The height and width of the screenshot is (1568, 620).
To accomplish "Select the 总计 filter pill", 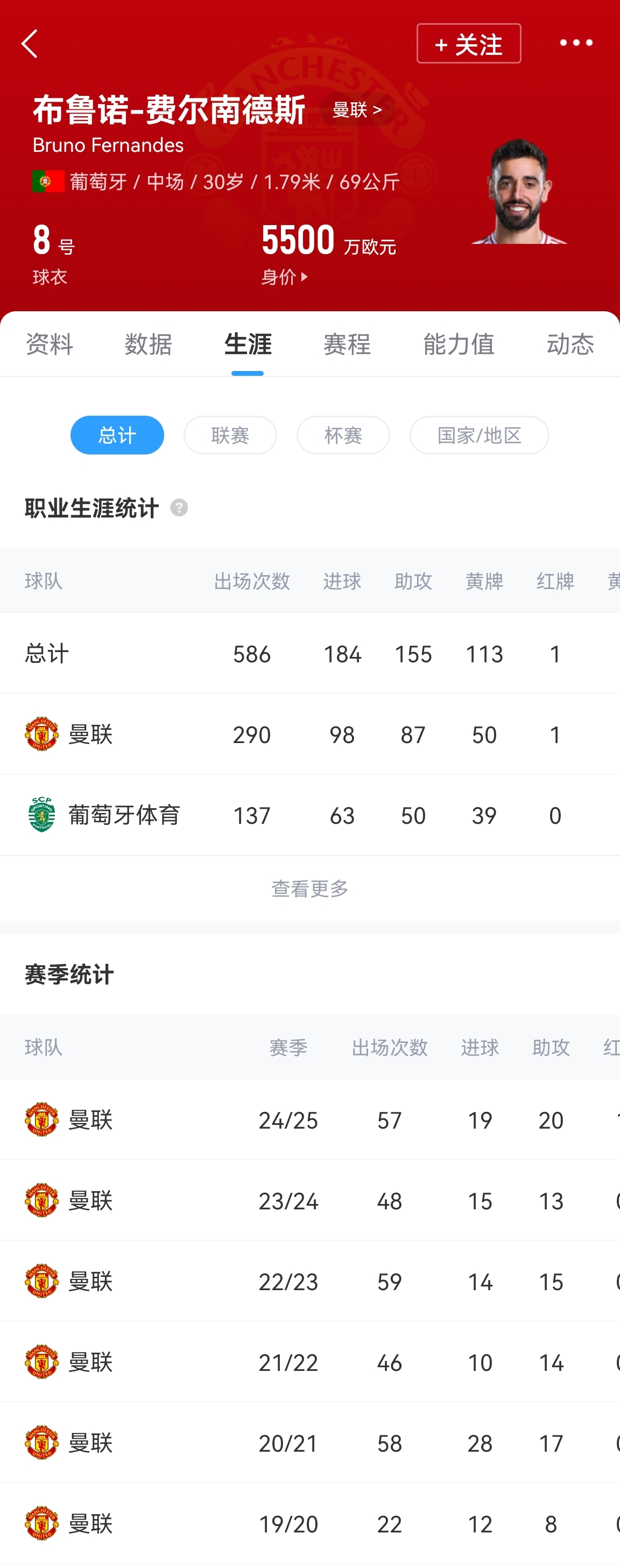I will [117, 435].
